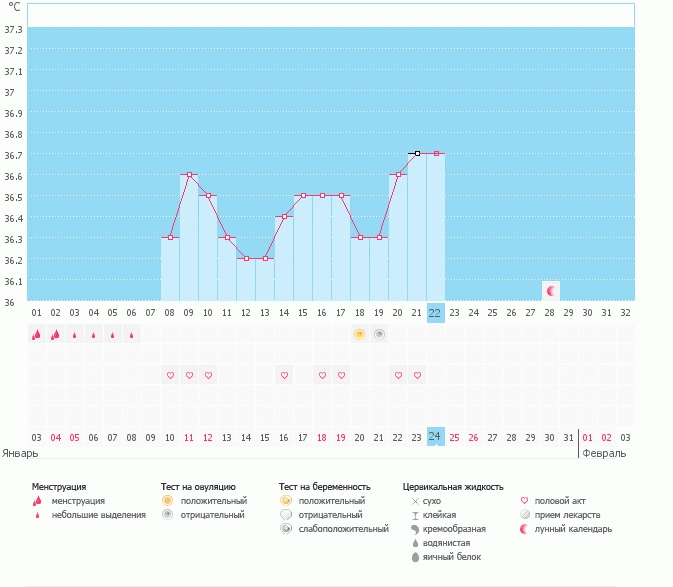Click legend icon for менструация
This screenshot has width=673, height=587.
pyautogui.click(x=37, y=501)
